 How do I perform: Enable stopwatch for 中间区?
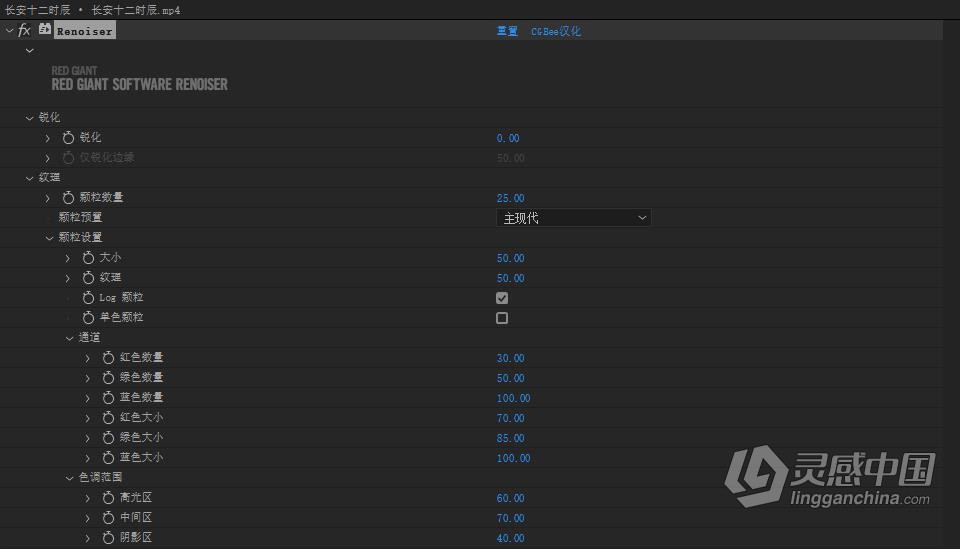(108, 518)
